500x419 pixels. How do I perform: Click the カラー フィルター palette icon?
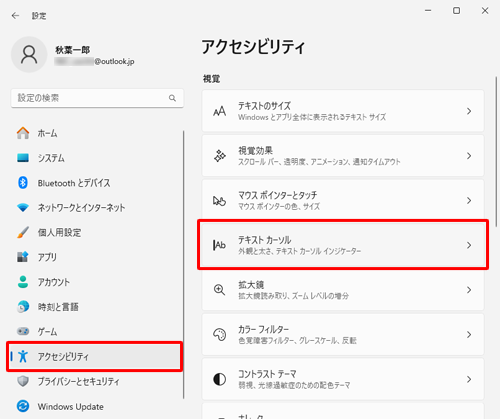pos(219,334)
